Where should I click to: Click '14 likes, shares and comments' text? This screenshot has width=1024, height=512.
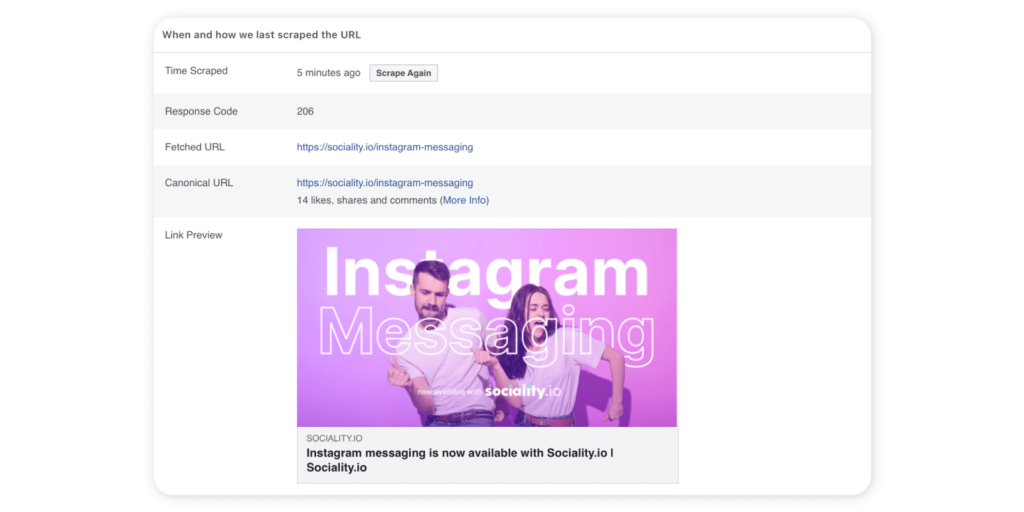pyautogui.click(x=366, y=200)
